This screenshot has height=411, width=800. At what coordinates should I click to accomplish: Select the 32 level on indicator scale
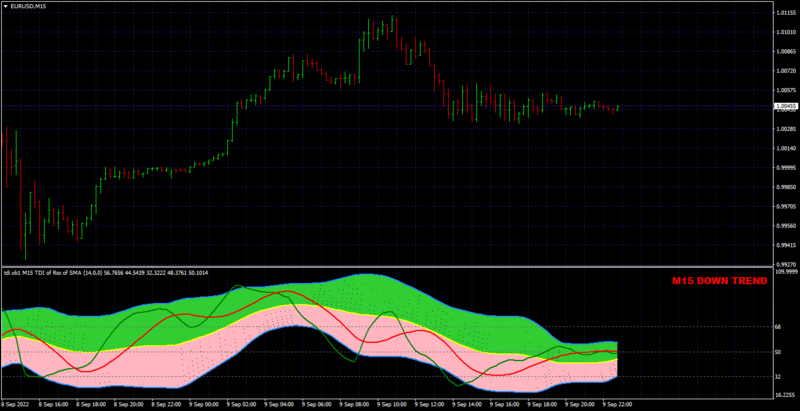click(x=779, y=376)
